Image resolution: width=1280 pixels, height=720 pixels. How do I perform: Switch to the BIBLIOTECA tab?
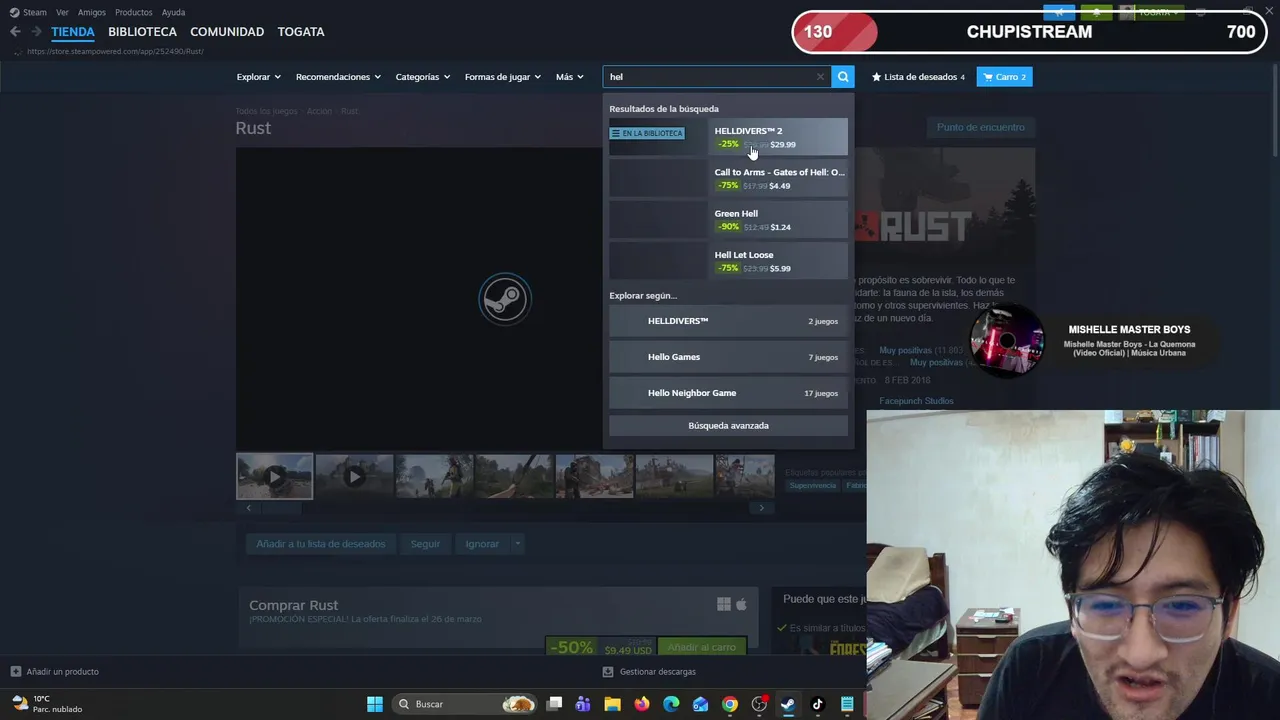click(x=142, y=32)
